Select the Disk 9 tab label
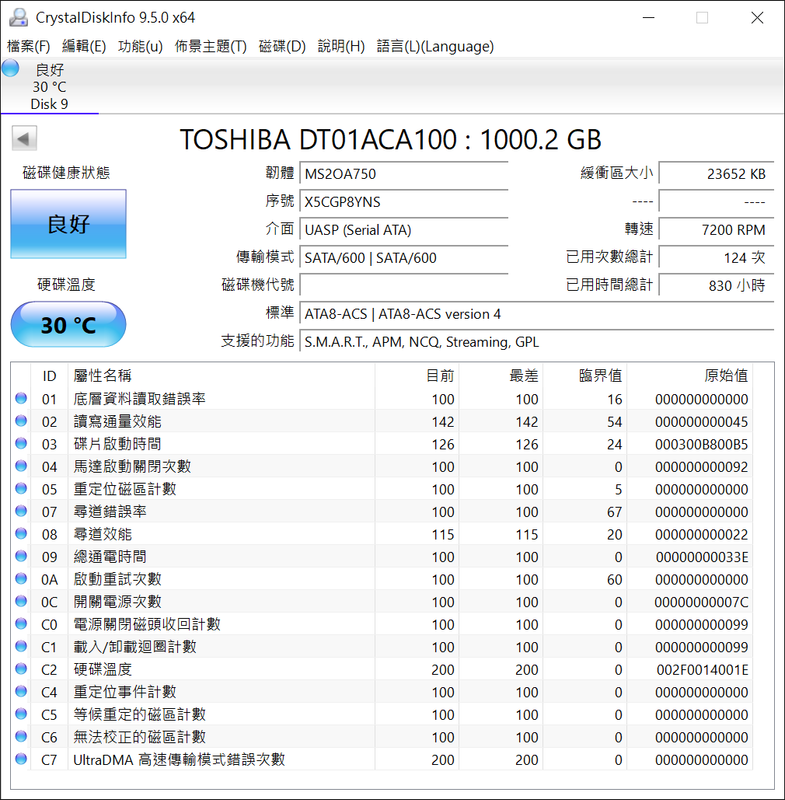The width and height of the screenshot is (785, 800). click(x=49, y=104)
